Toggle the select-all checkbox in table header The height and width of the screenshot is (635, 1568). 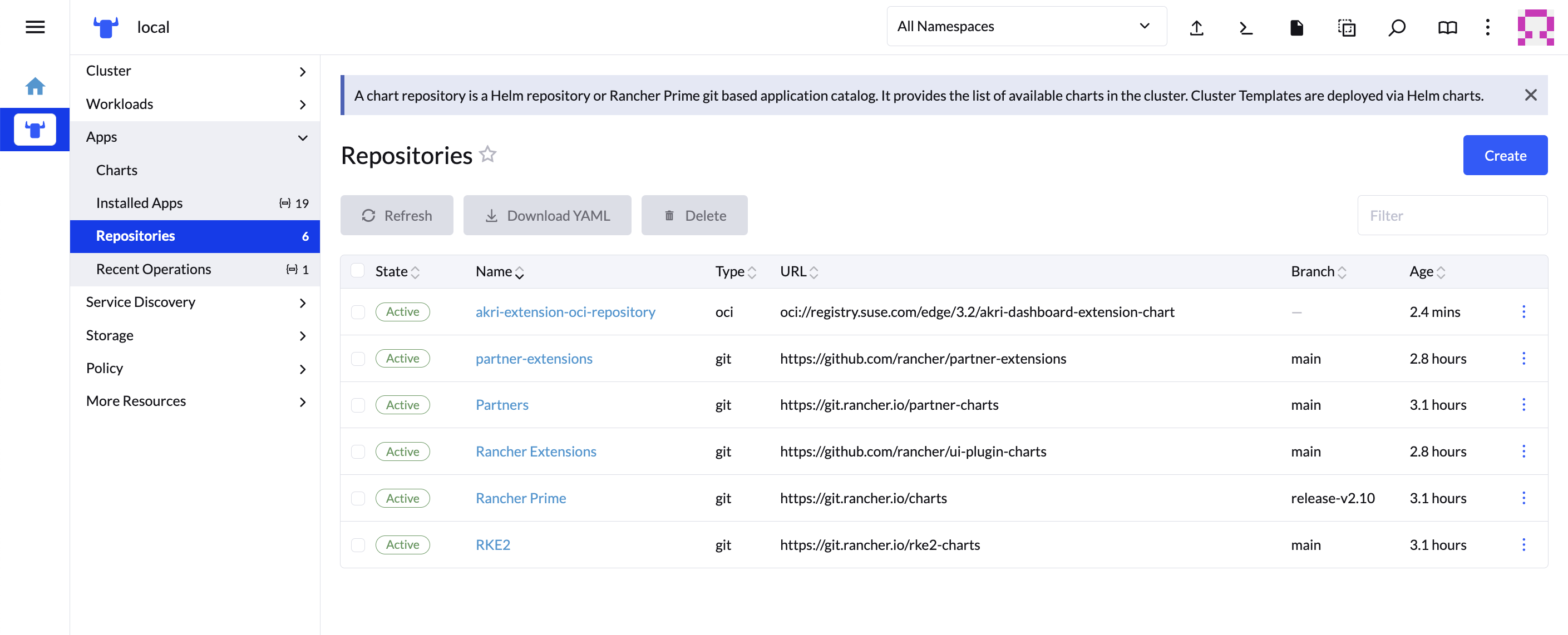coord(358,271)
